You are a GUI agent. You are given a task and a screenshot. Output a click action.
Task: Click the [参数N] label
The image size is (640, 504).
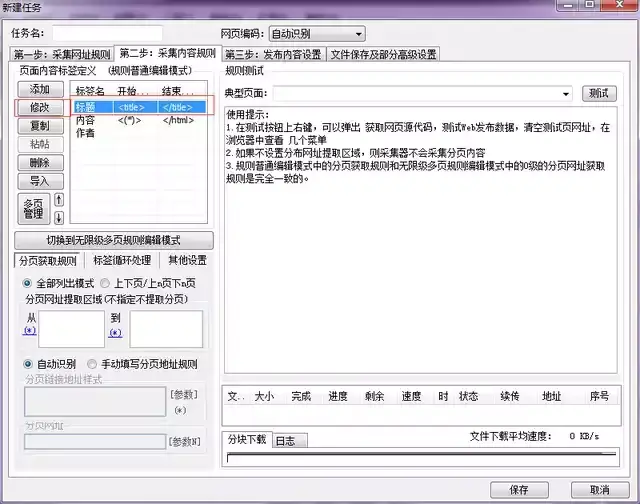pos(184,442)
